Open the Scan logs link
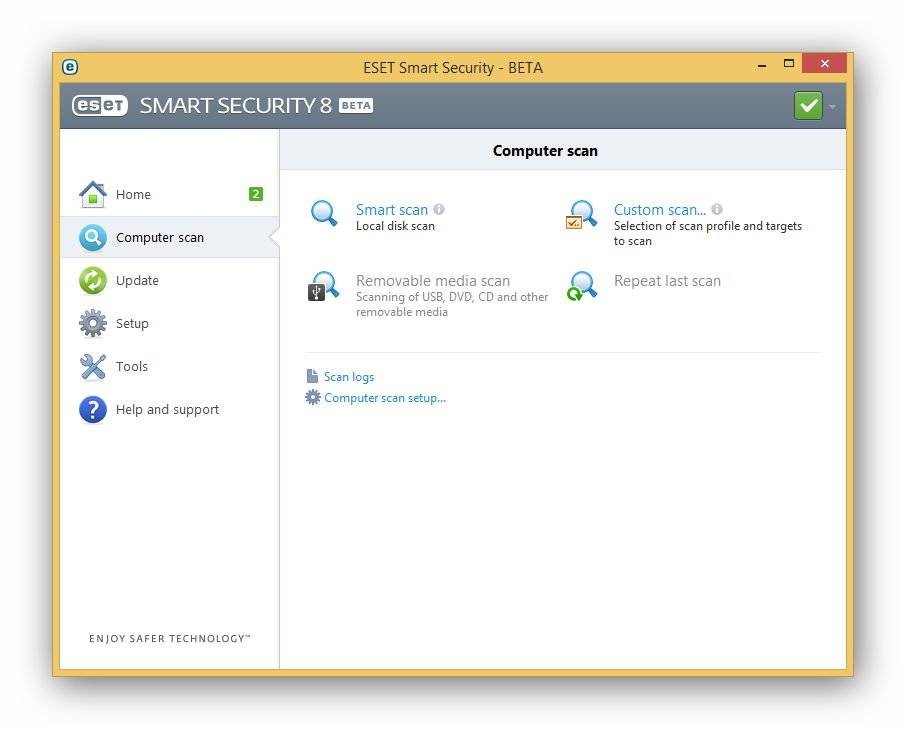Image resolution: width=906 pixels, height=729 pixels. 349,377
